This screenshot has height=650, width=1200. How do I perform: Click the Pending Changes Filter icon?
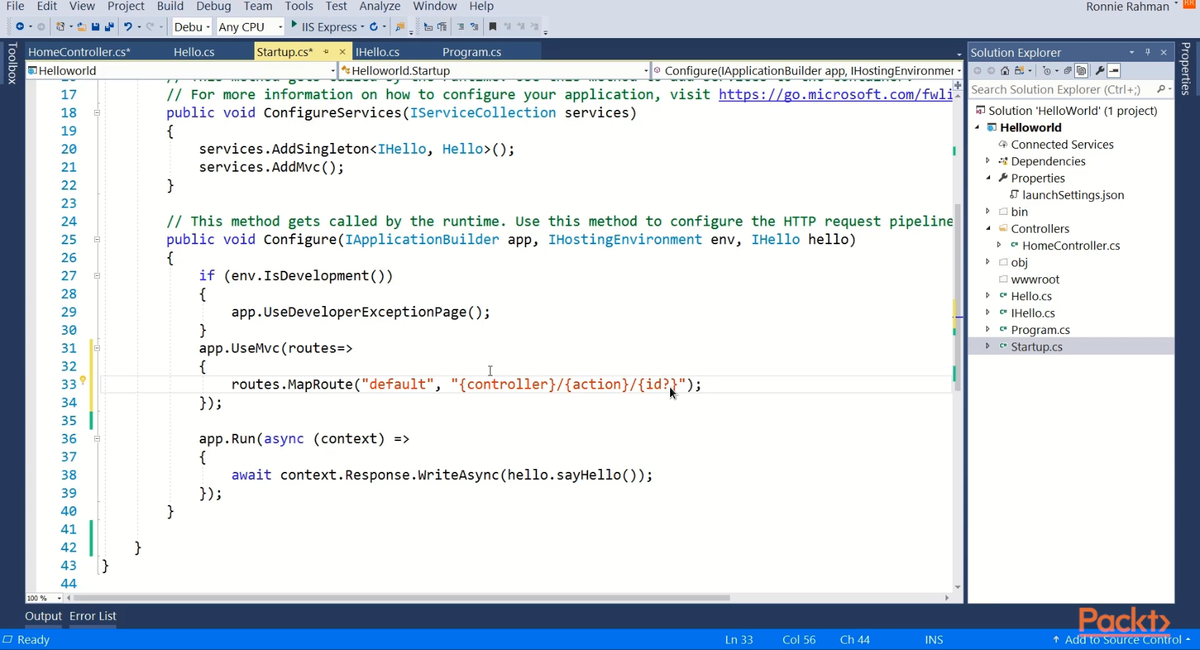pos(1047,71)
